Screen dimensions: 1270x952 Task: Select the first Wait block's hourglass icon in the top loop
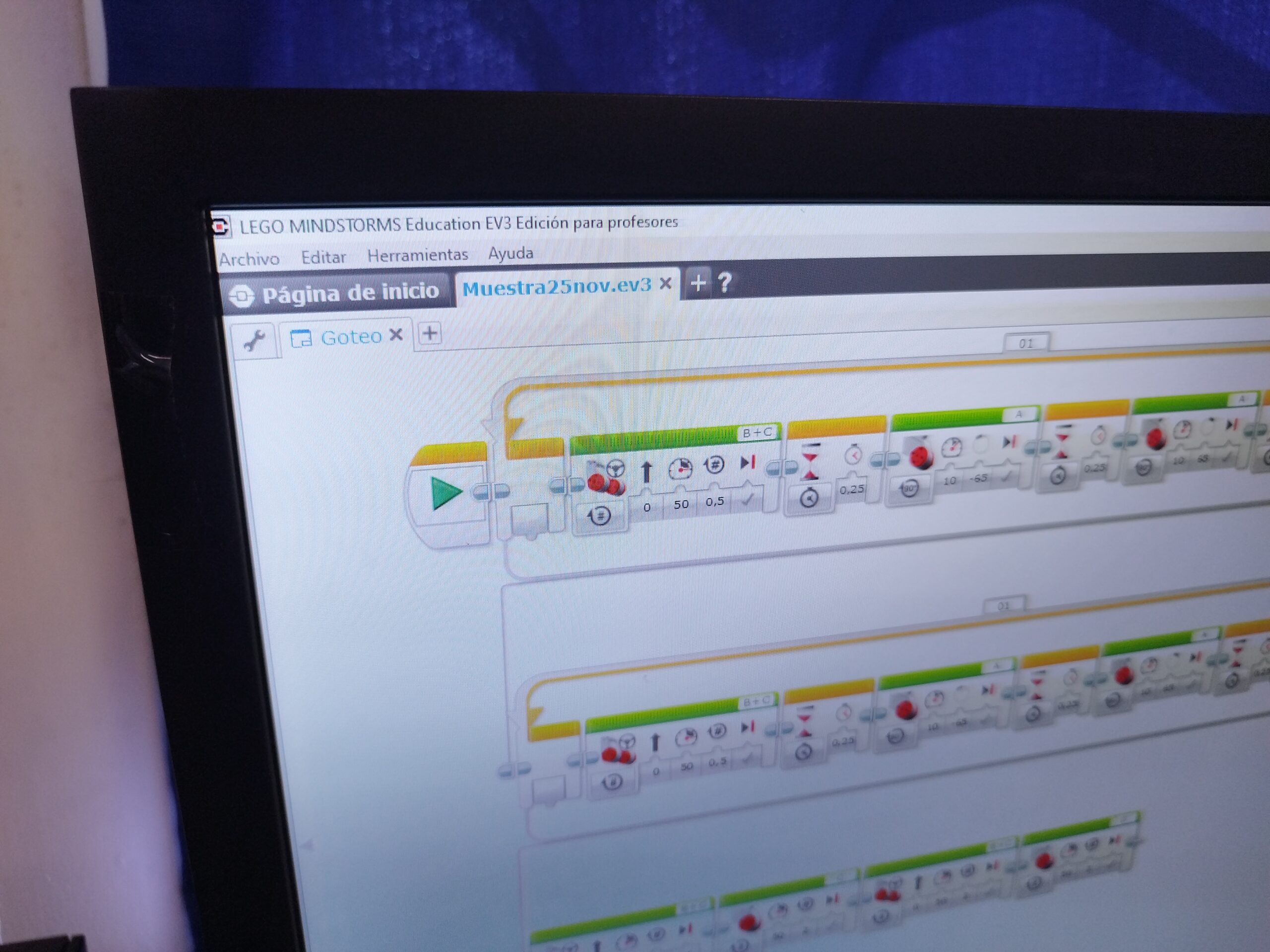(810, 461)
